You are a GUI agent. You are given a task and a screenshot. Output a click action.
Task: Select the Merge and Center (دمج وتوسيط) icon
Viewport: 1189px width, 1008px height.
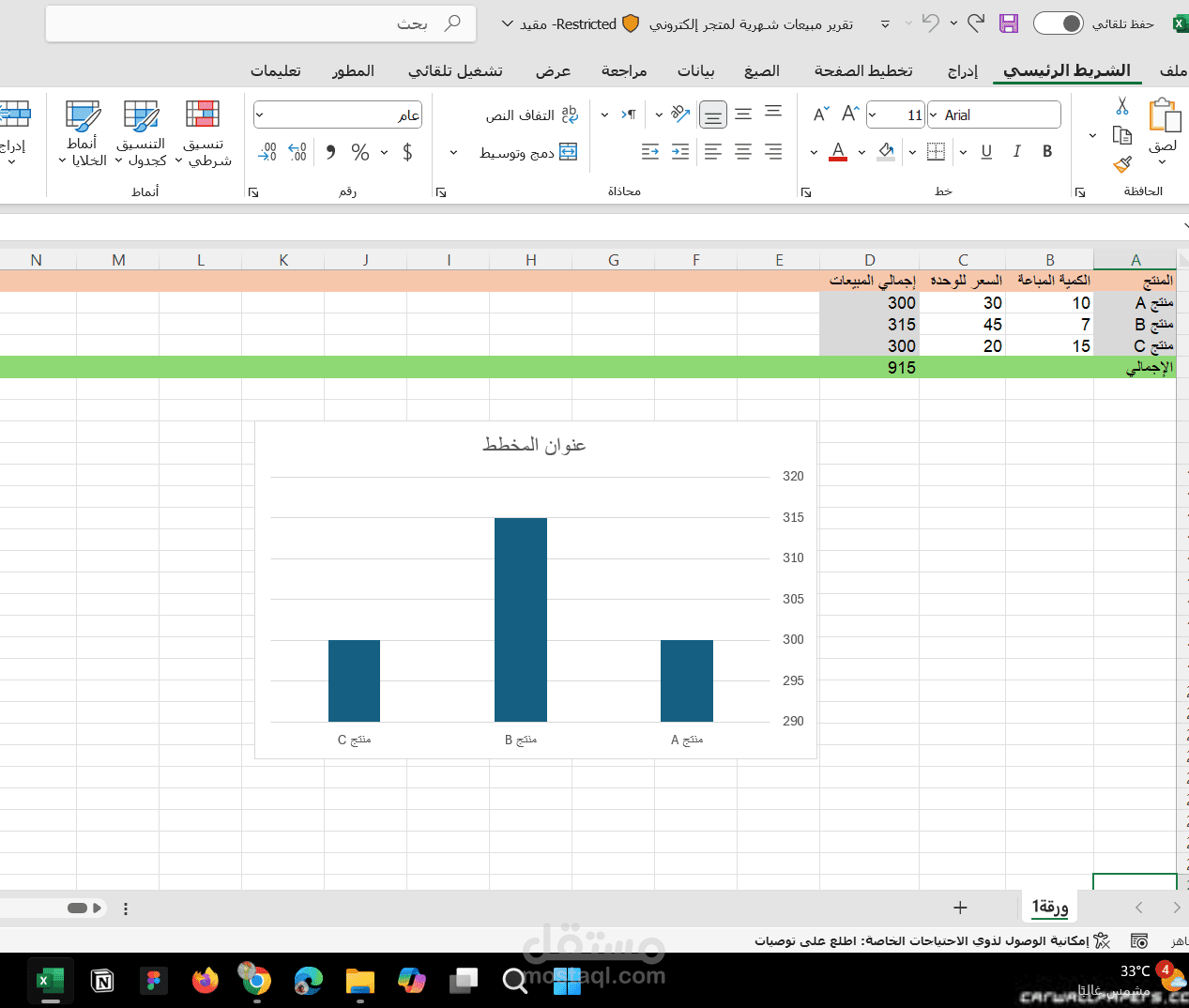click(x=568, y=152)
